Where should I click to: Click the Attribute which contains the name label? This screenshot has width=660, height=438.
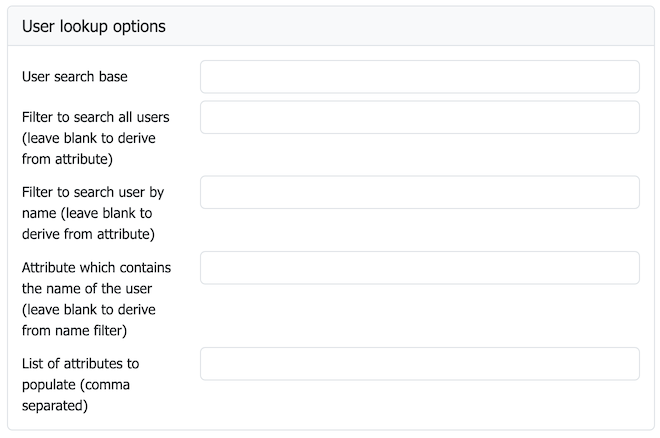pos(96,299)
